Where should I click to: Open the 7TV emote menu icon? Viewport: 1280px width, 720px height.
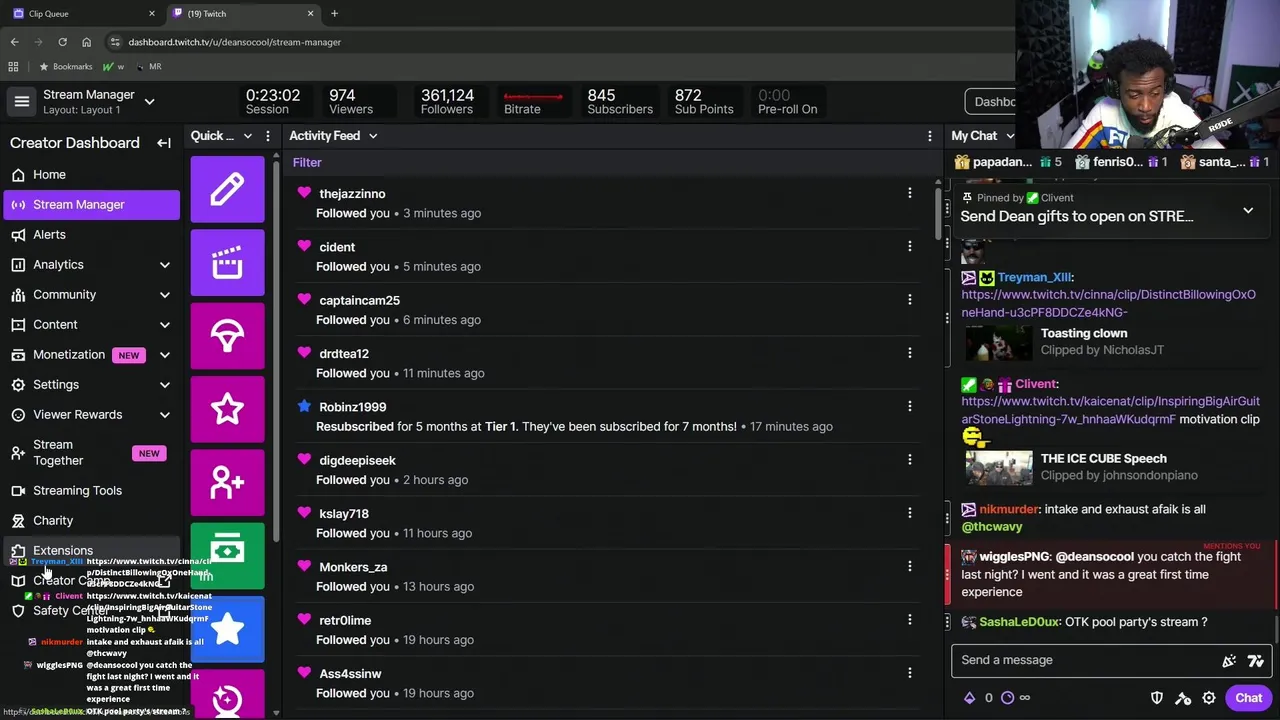[1256, 660]
